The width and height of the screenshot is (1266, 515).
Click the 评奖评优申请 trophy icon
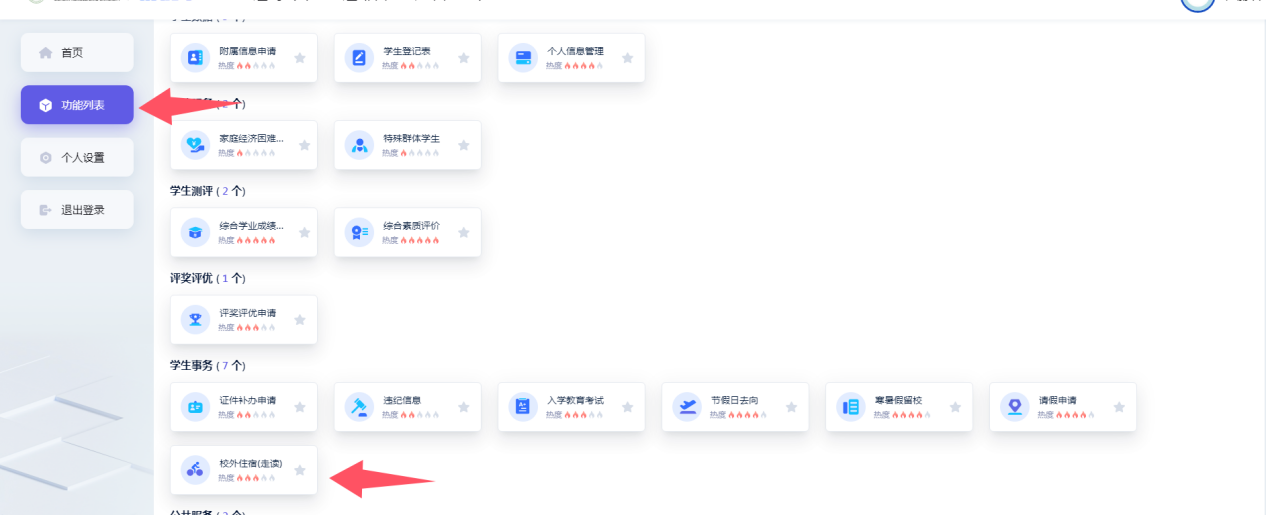(x=196, y=320)
